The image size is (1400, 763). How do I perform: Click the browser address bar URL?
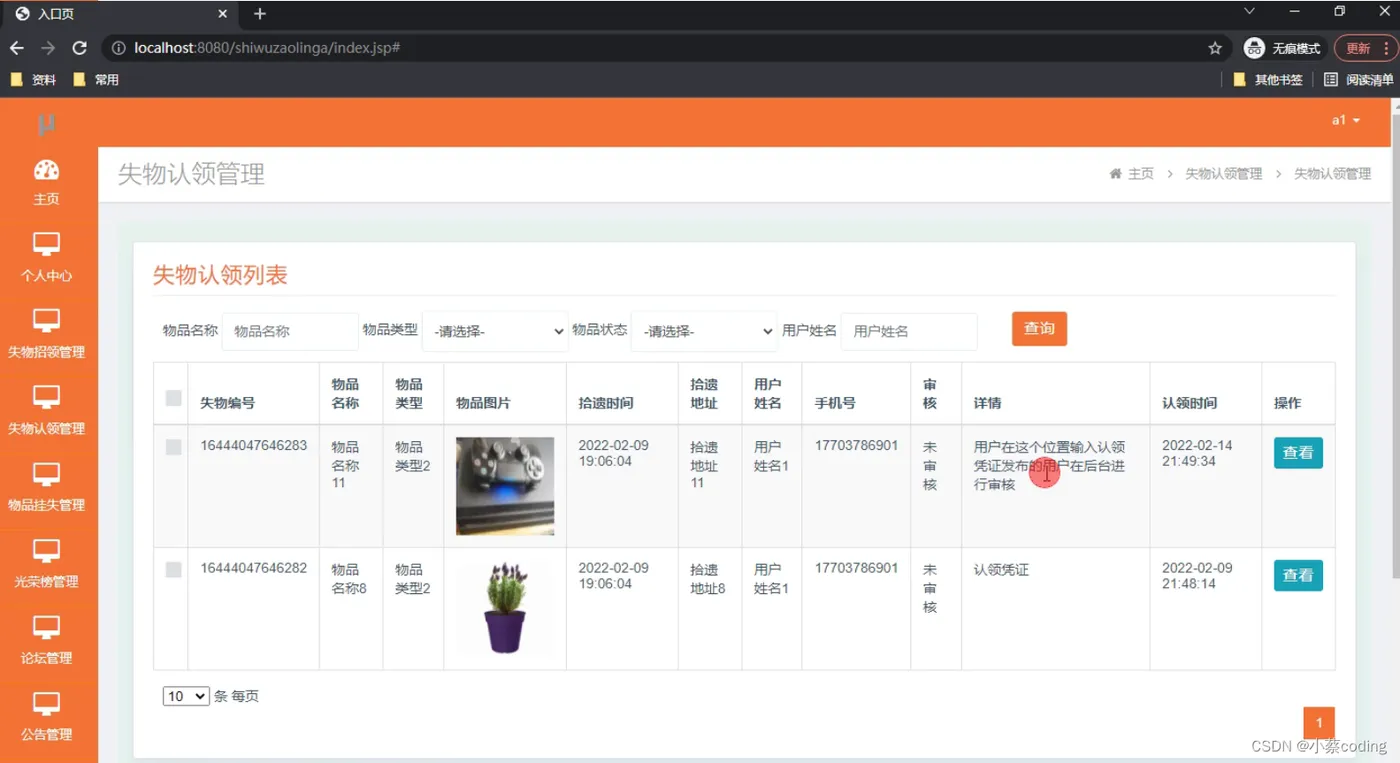pyautogui.click(x=267, y=48)
